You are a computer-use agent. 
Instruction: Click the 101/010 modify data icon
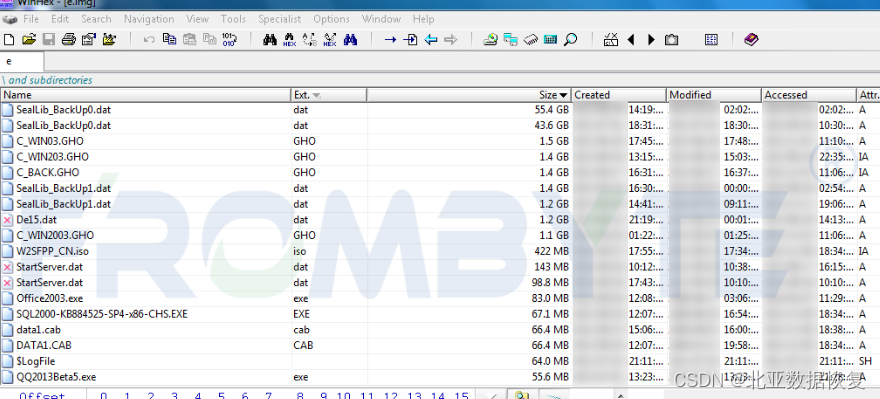click(230, 40)
